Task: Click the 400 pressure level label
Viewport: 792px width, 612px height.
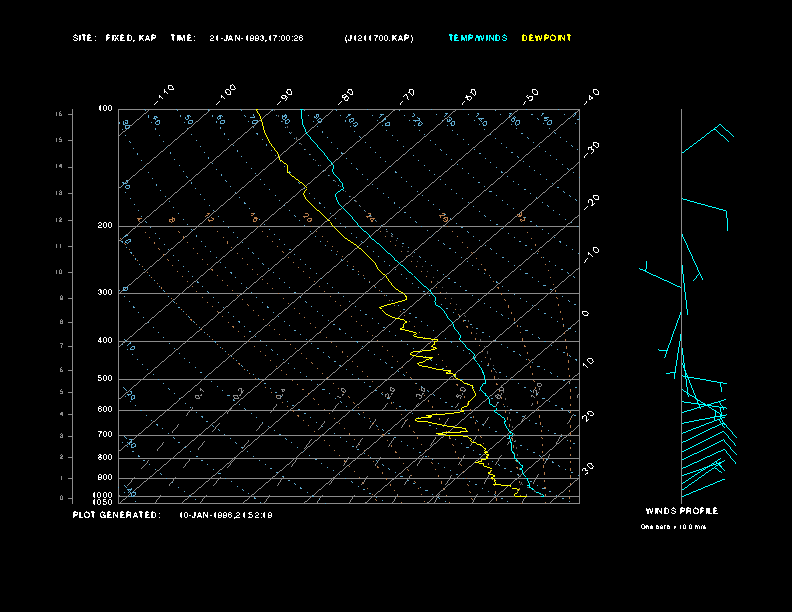Action: click(105, 340)
